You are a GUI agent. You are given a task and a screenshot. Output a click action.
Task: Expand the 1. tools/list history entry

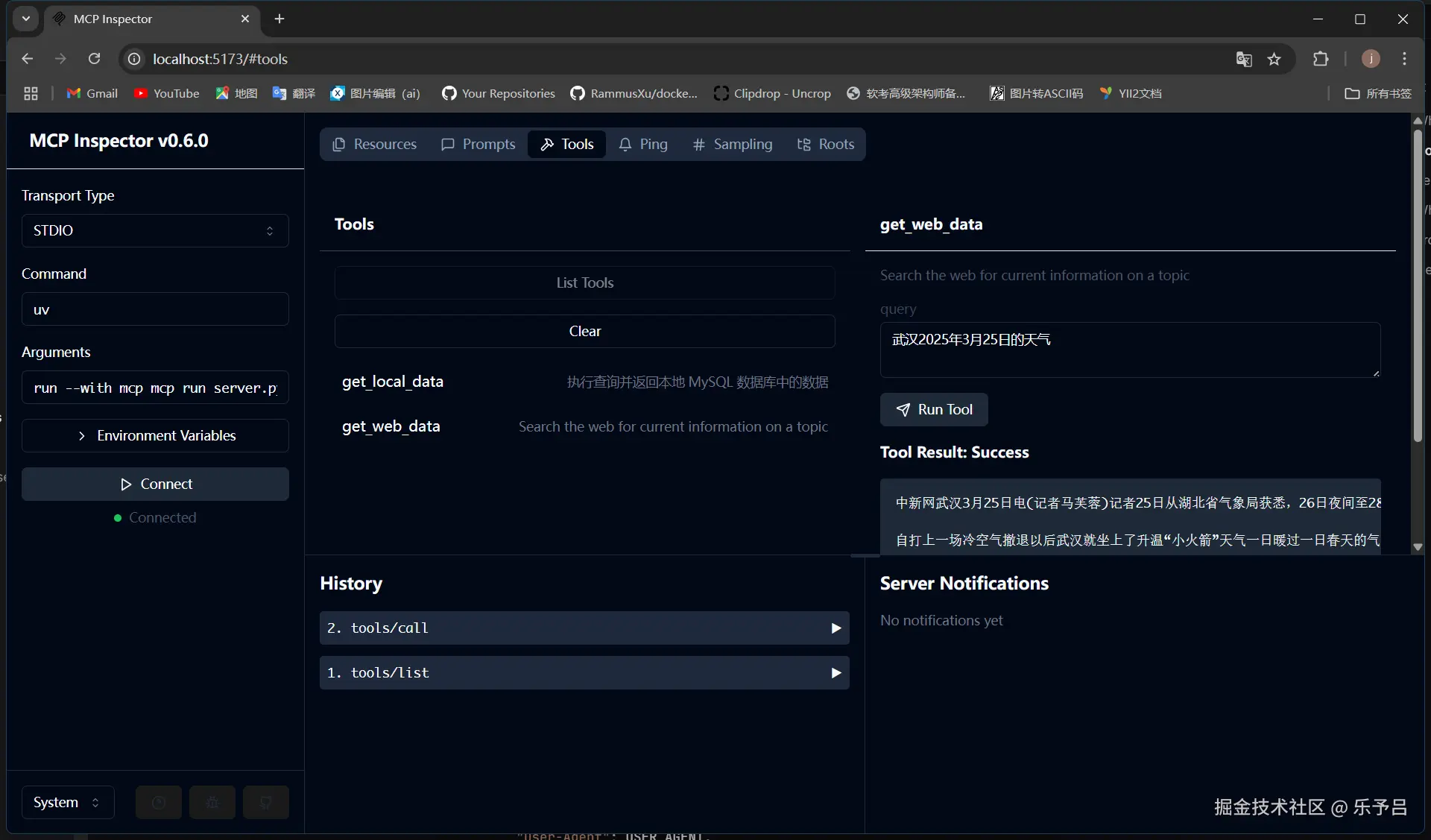pos(584,673)
